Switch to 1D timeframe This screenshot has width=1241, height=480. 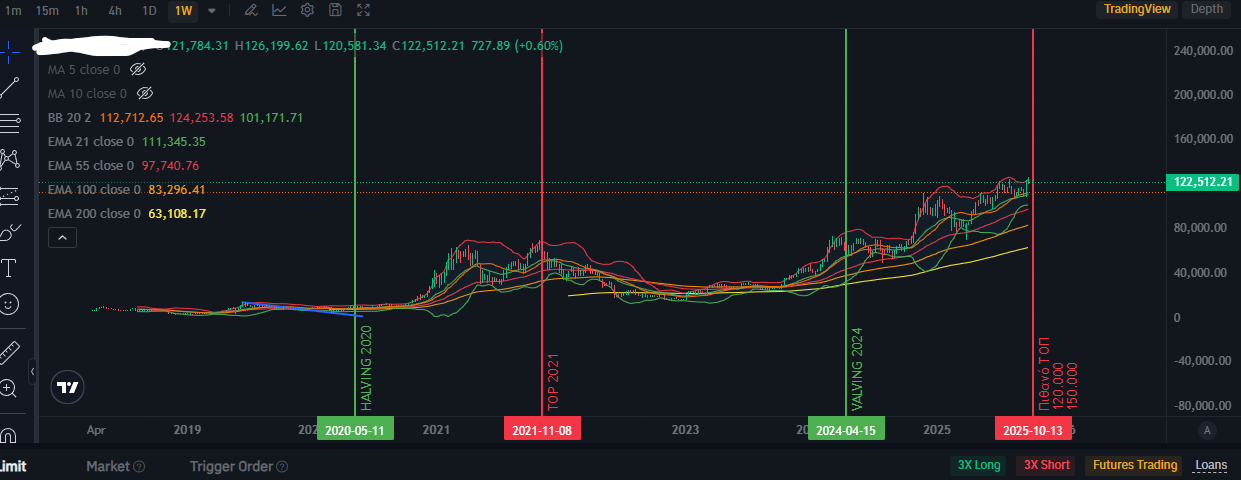(x=149, y=10)
